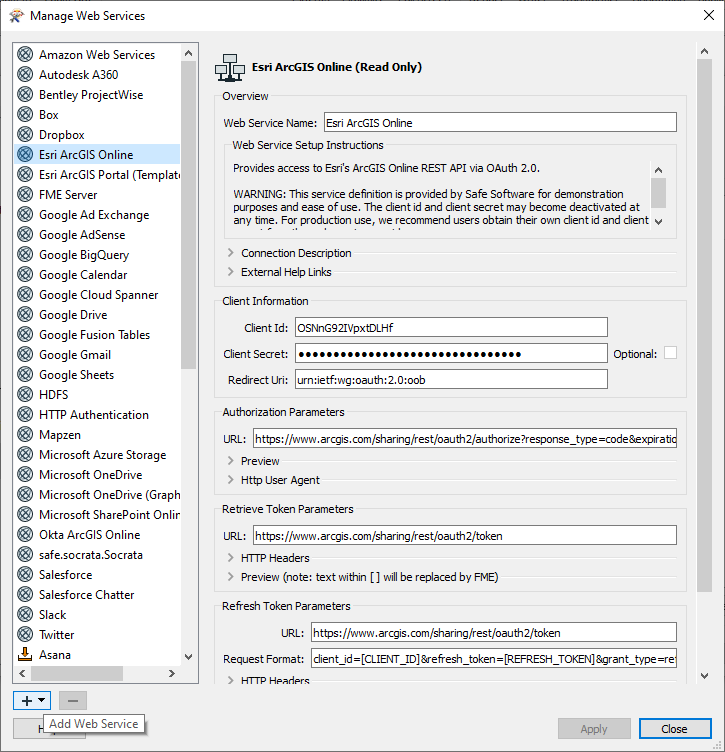Click the Web Service Name field
The width and height of the screenshot is (725, 752).
500,122
